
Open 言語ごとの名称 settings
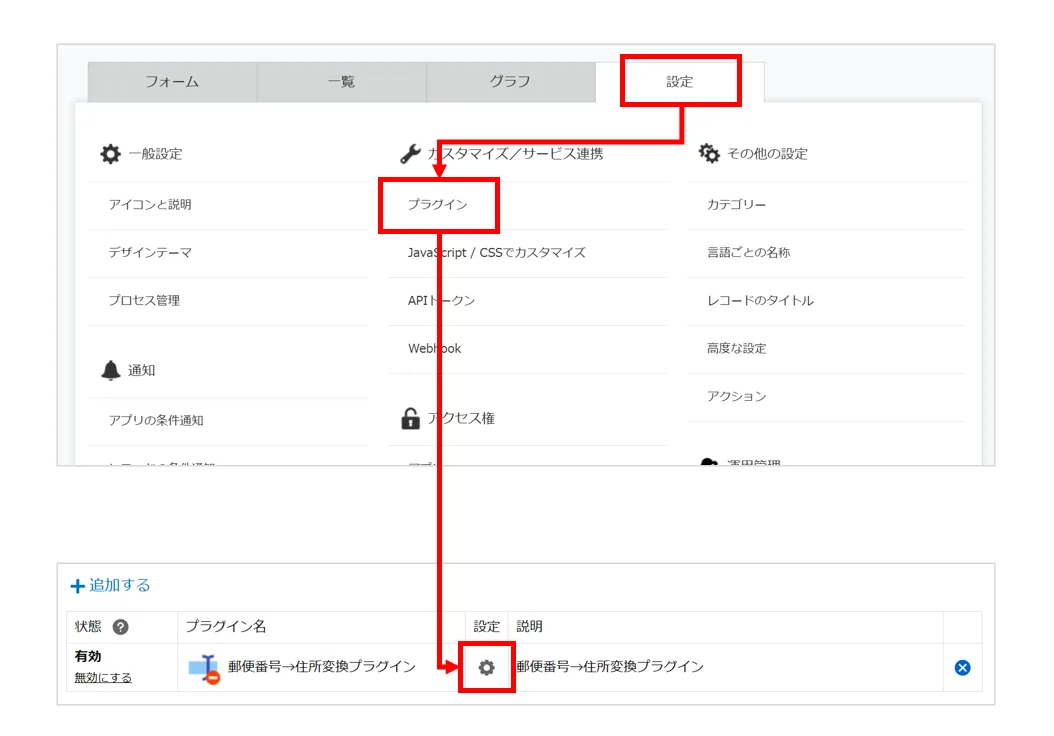click(748, 252)
